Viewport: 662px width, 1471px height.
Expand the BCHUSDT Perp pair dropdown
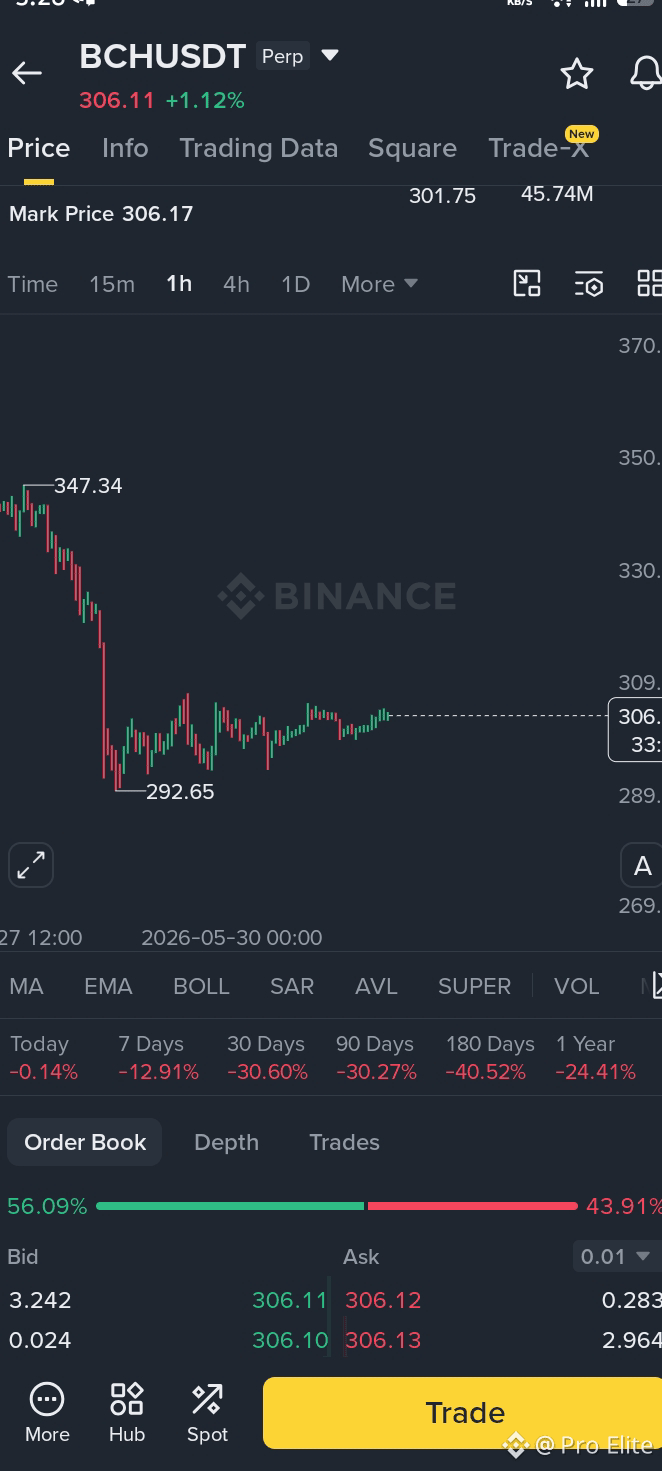pyautogui.click(x=330, y=56)
